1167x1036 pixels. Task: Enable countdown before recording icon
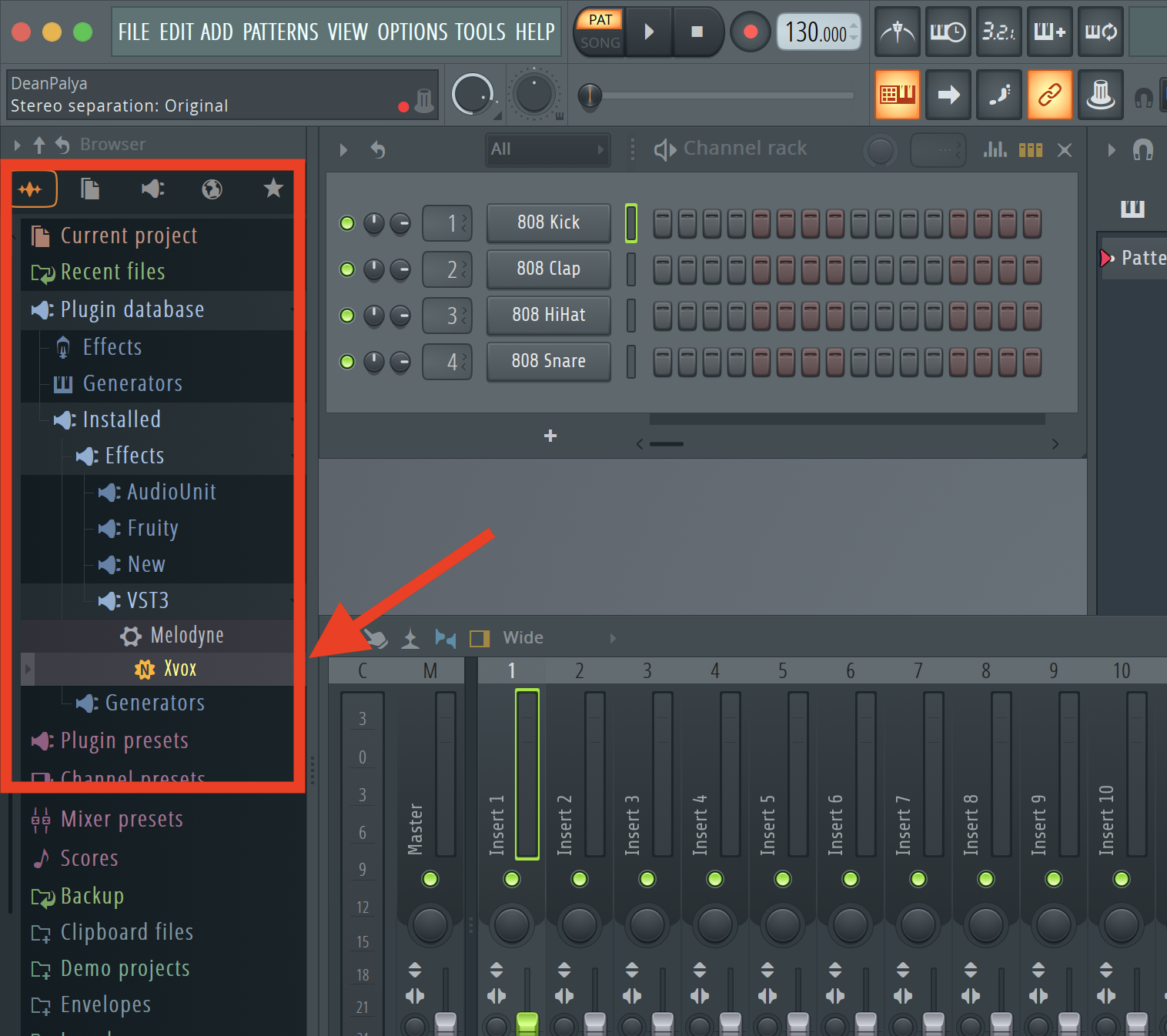998,32
